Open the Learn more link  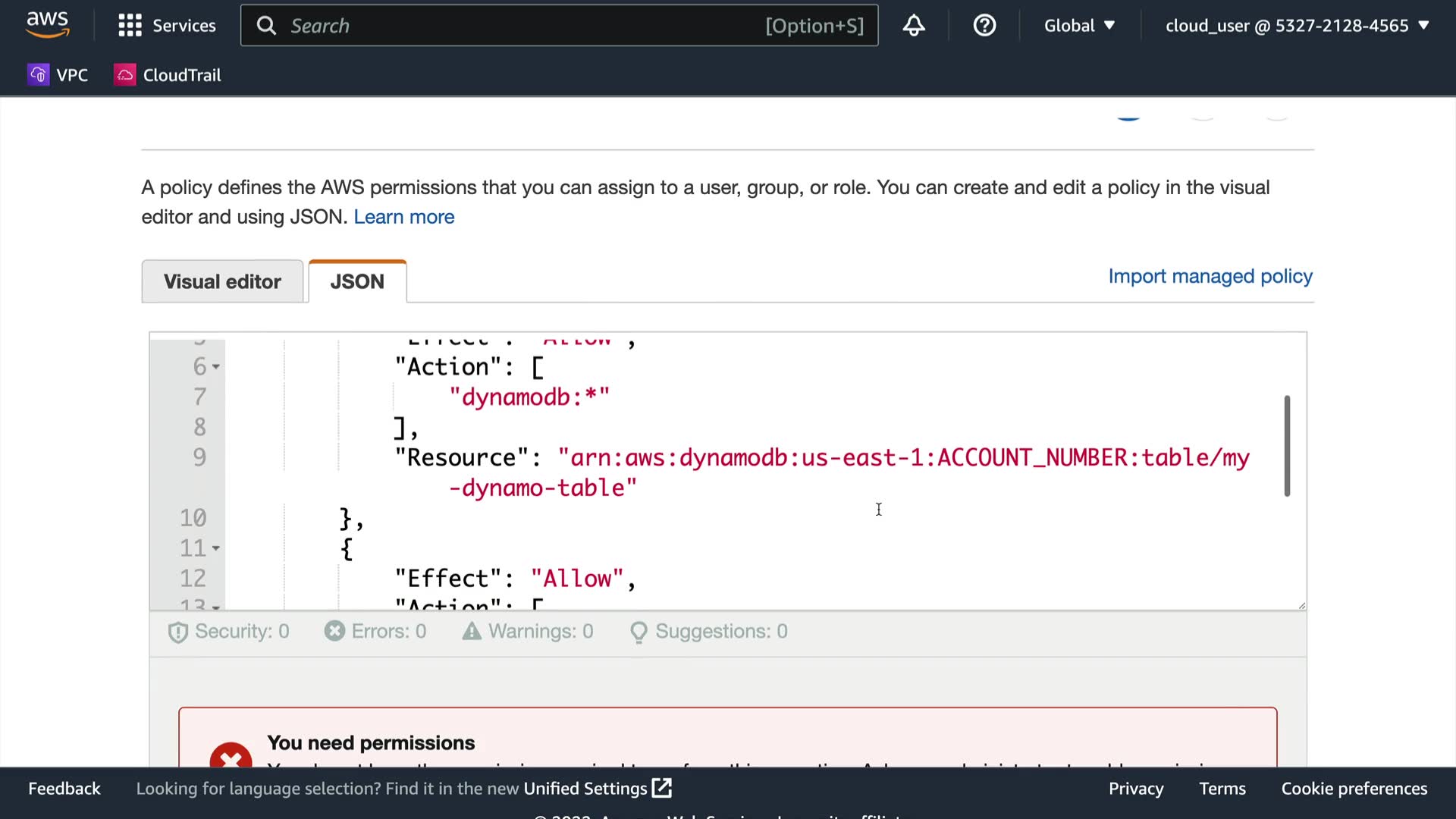coord(403,217)
